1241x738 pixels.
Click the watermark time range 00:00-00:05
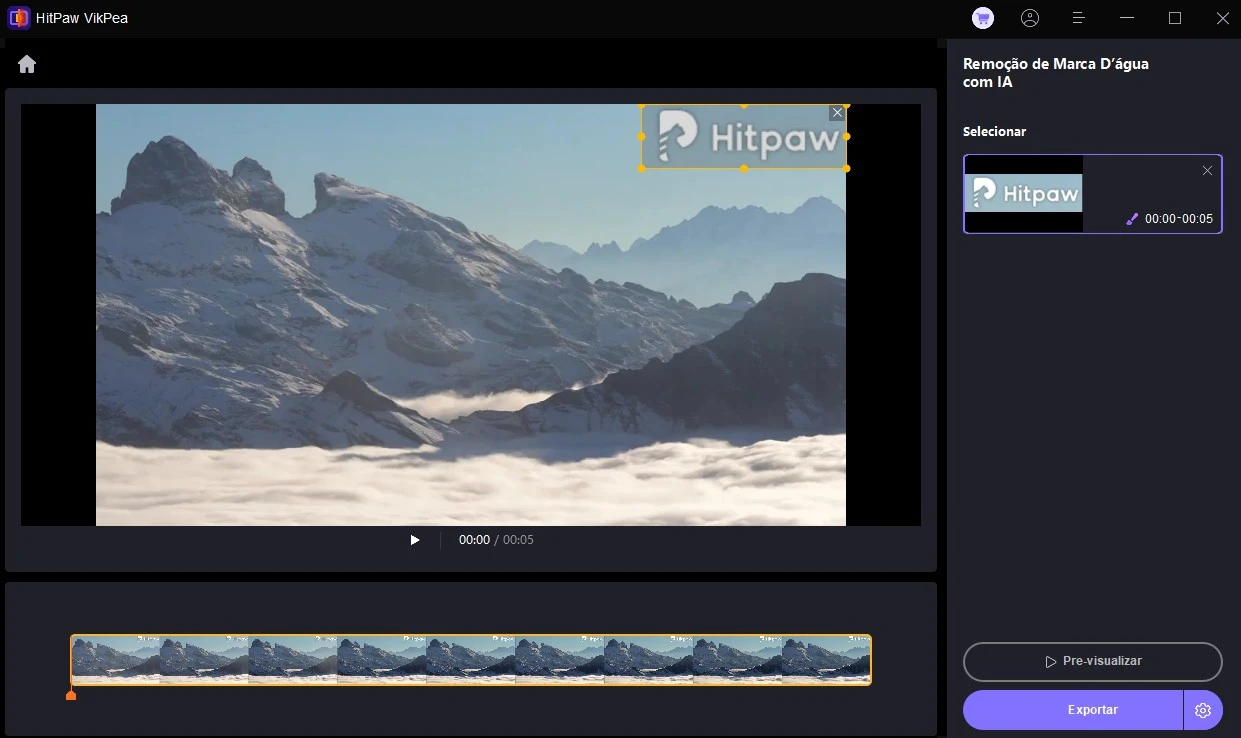(1178, 219)
